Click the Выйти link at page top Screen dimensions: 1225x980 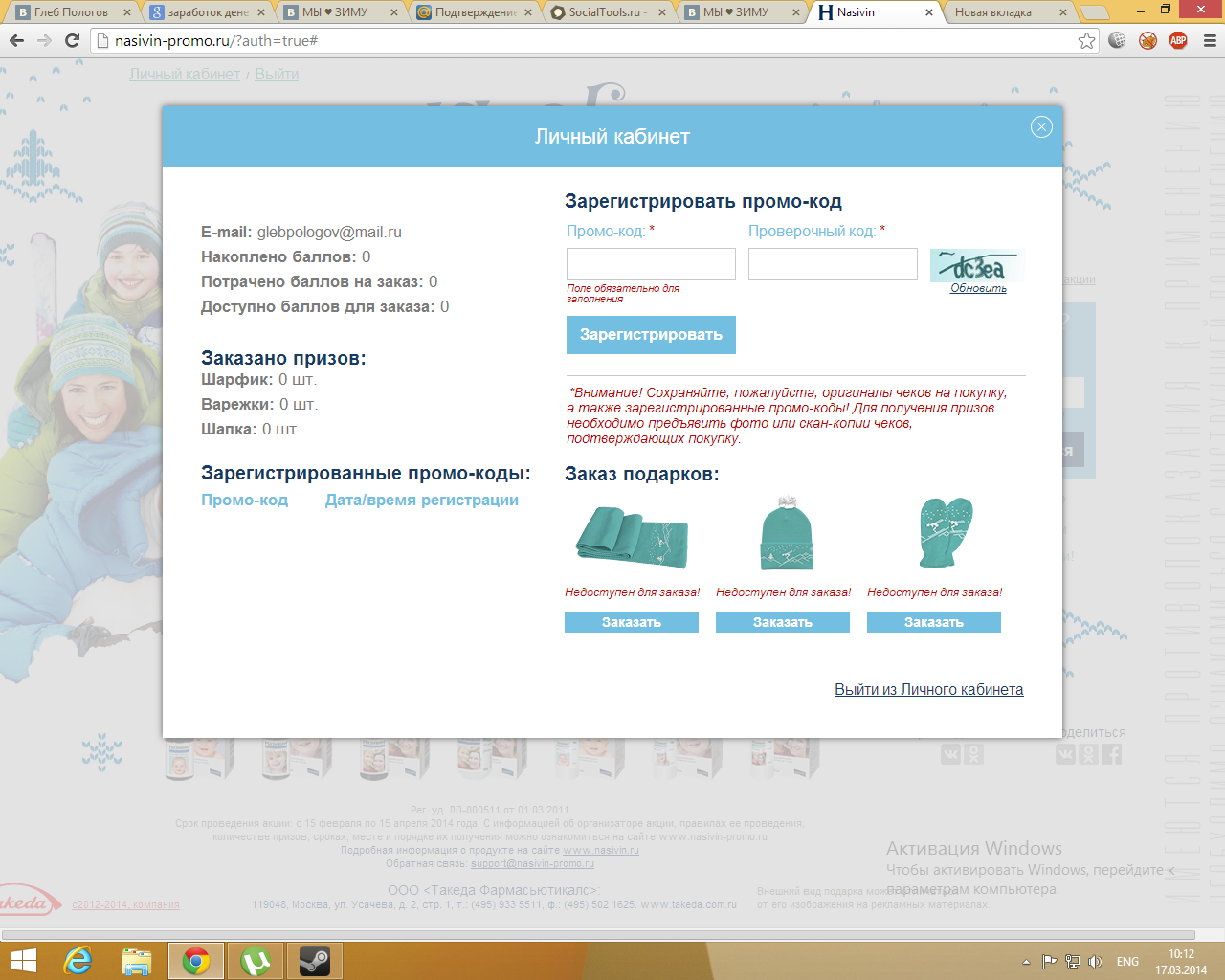277,74
